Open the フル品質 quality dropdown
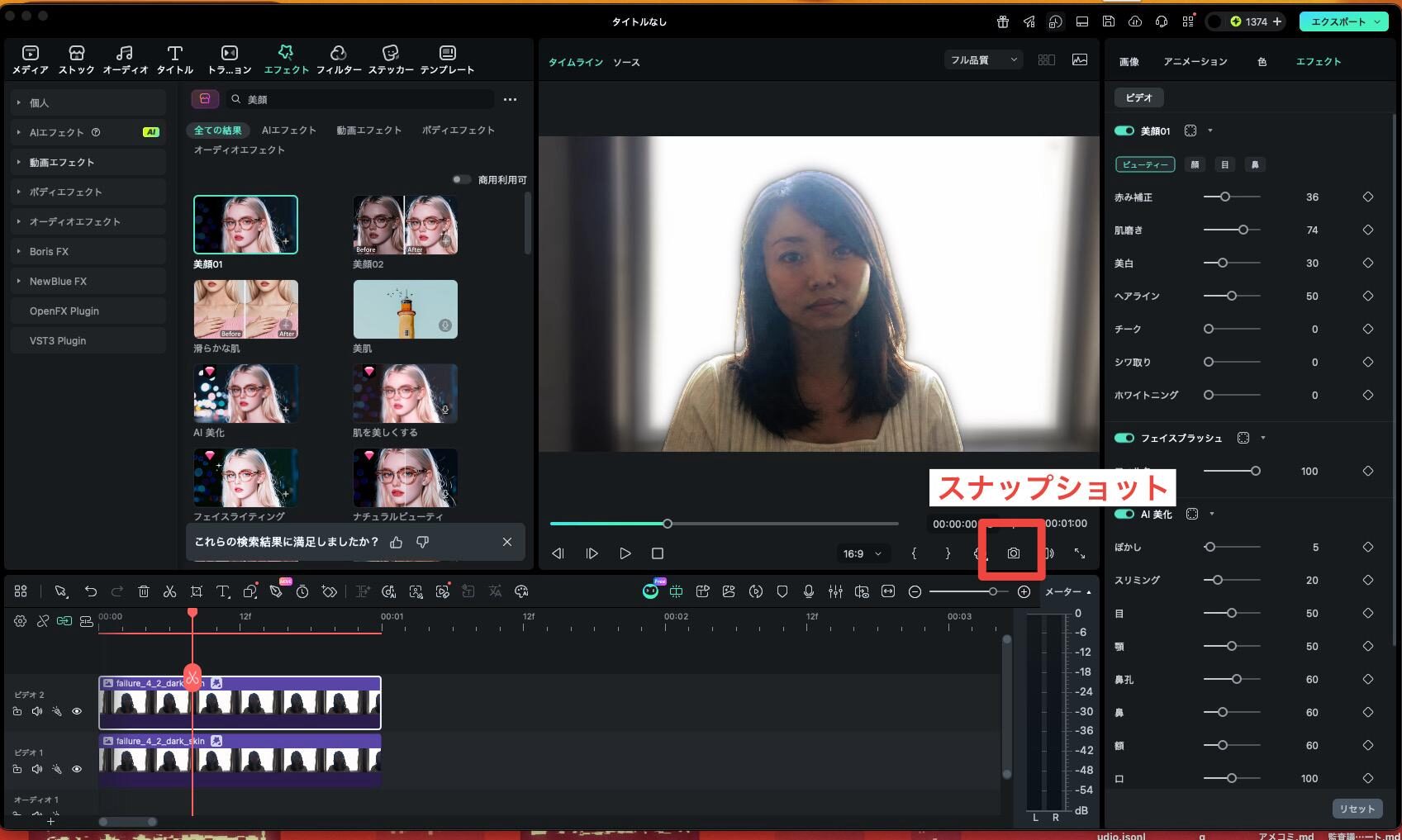Viewport: 1402px width, 840px height. coord(983,60)
